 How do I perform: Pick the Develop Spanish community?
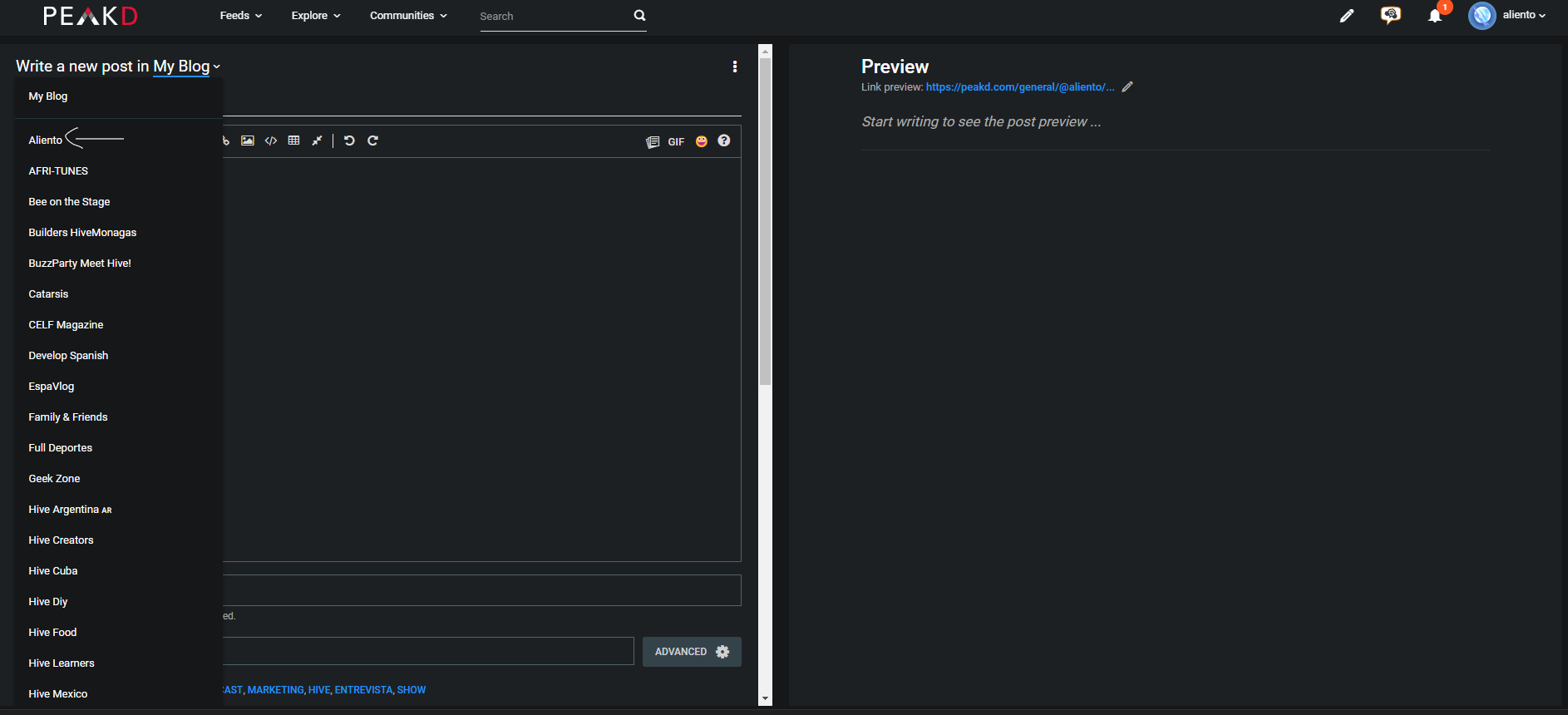(119, 355)
